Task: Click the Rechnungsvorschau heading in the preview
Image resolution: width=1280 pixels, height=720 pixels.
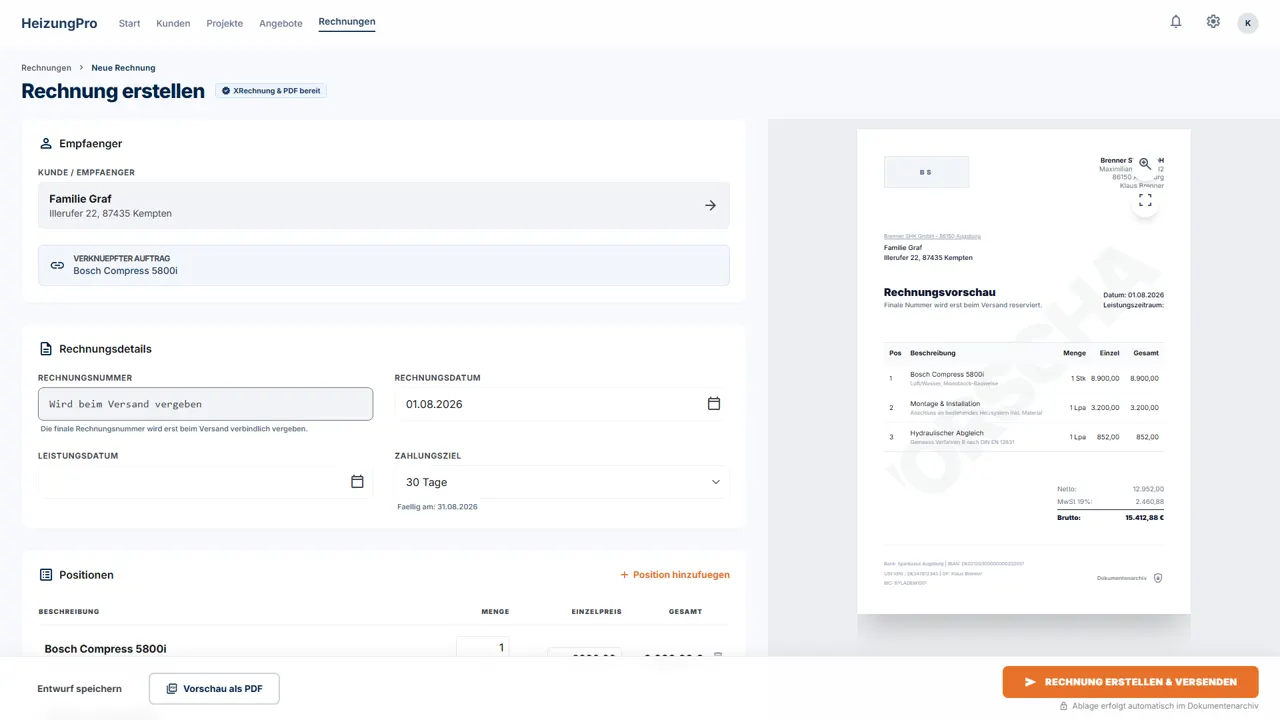Action: pos(940,292)
